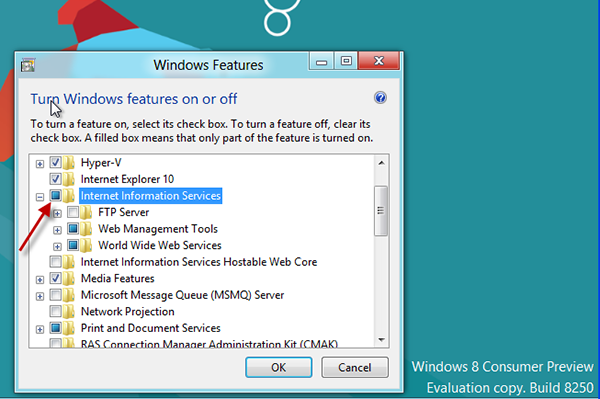600x399 pixels.
Task: Expand the Print and Document Services node
Action: click(40, 329)
